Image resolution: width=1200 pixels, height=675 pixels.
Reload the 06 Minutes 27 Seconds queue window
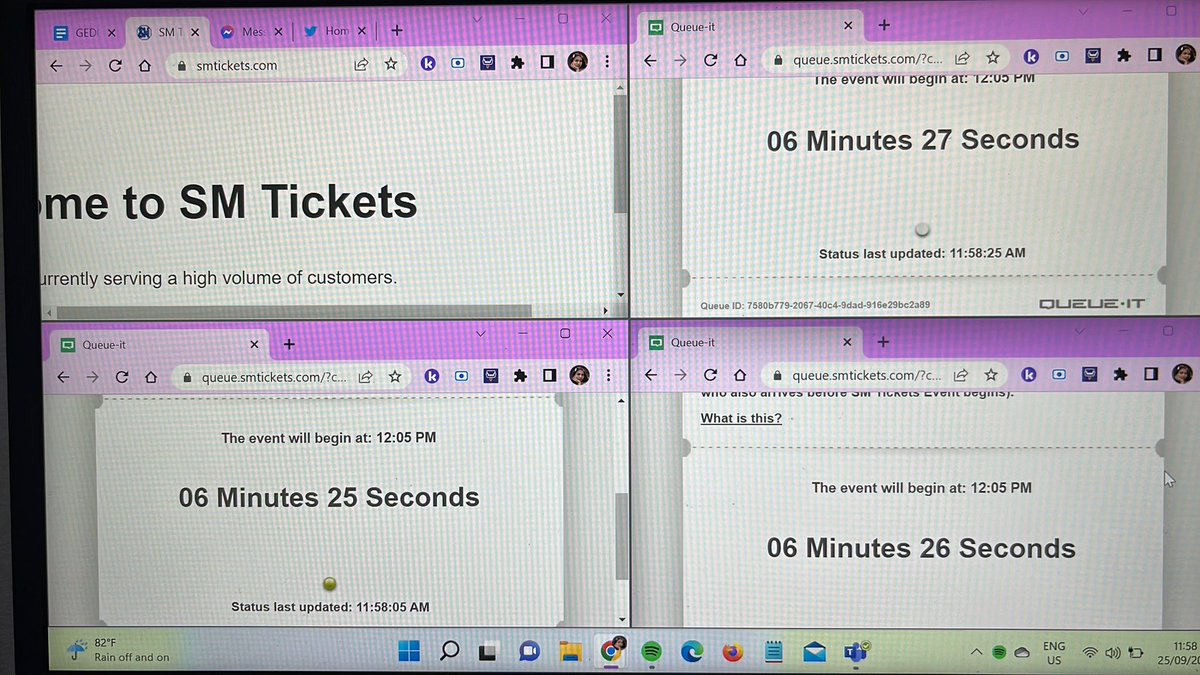click(710, 60)
